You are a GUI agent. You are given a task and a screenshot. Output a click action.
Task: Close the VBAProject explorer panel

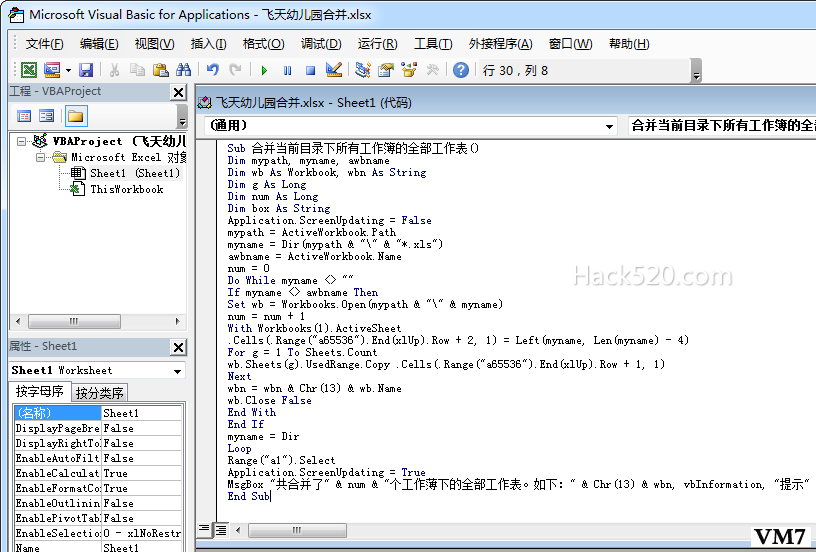tap(178, 93)
